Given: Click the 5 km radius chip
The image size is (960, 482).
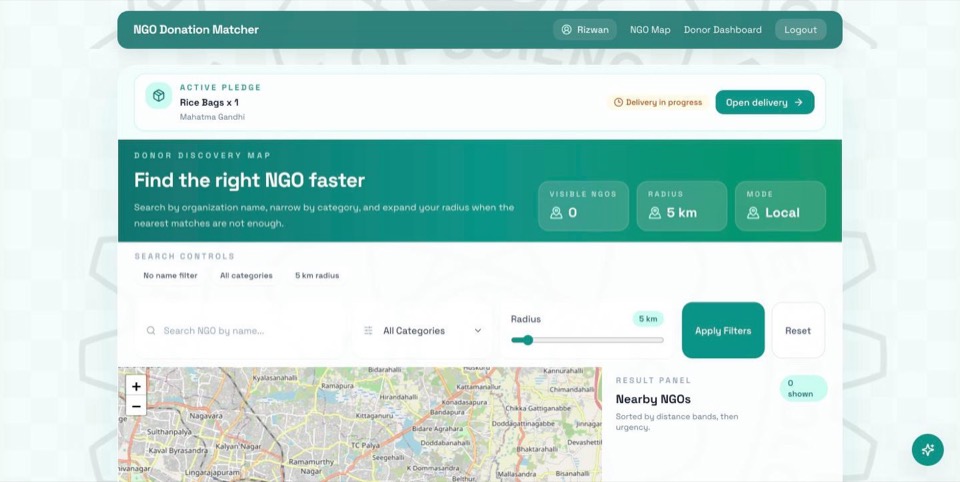Looking at the screenshot, I should click(317, 276).
